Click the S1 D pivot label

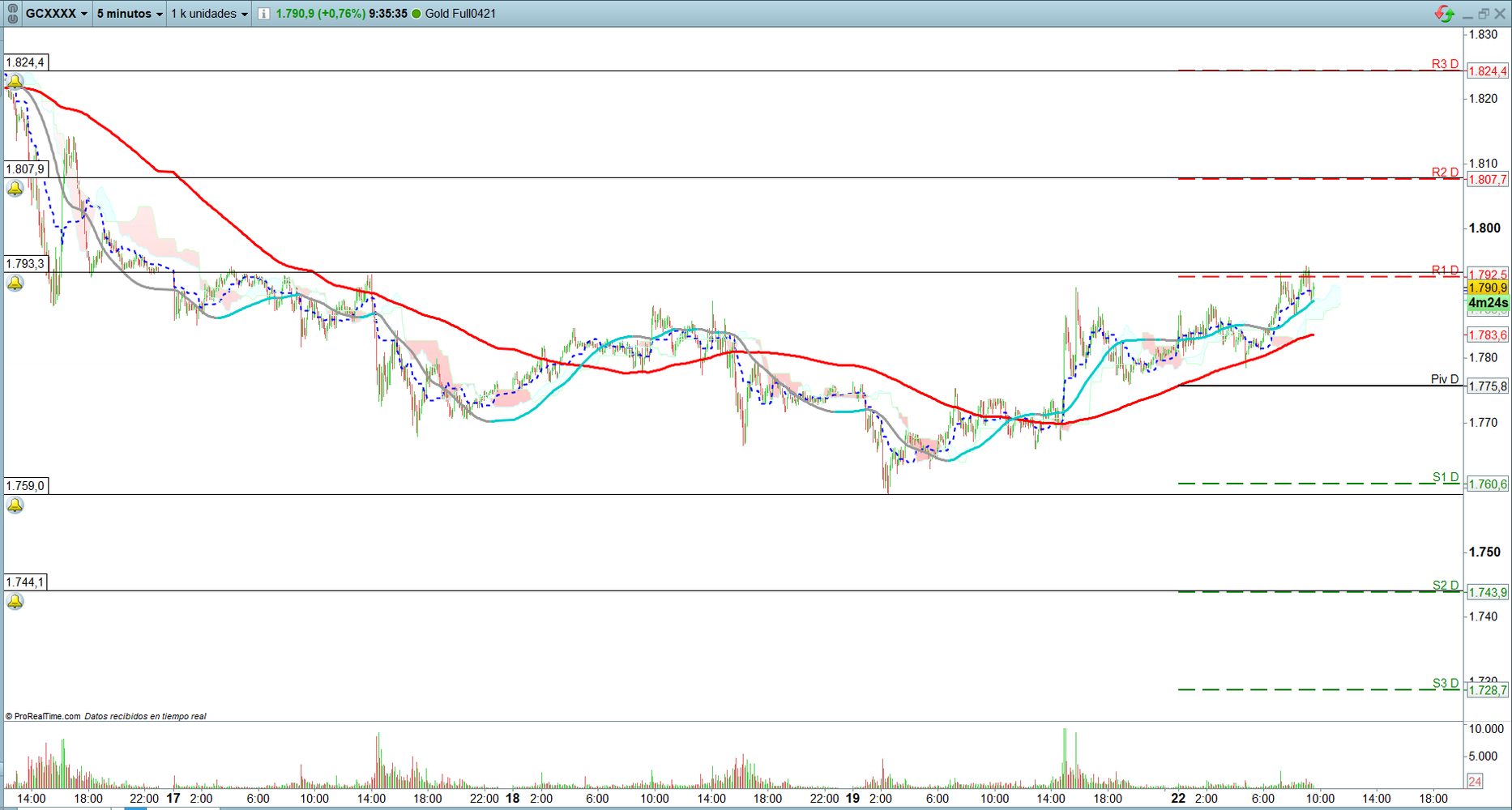(x=1446, y=477)
